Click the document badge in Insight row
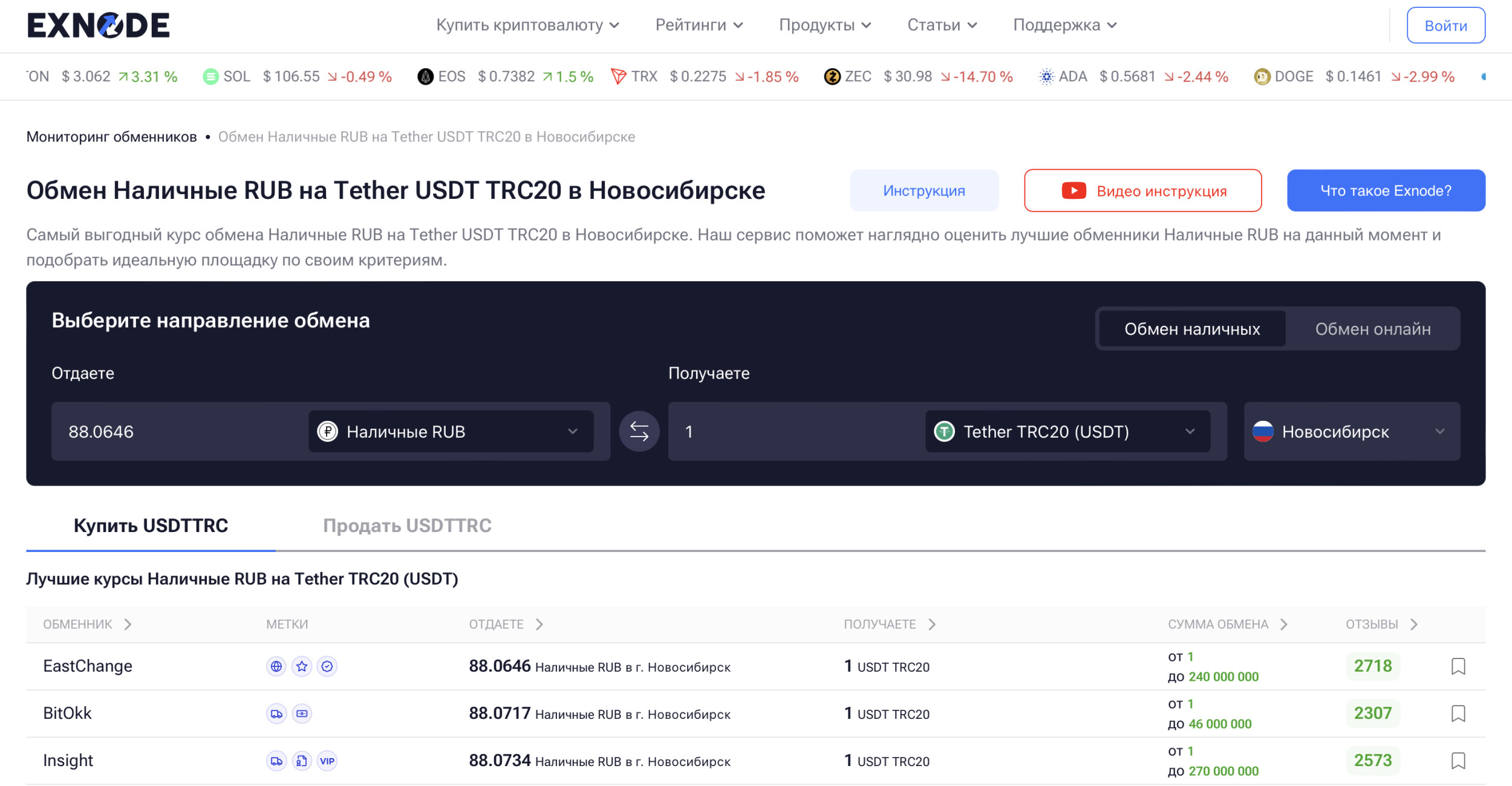This screenshot has width=1512, height=786. click(302, 761)
